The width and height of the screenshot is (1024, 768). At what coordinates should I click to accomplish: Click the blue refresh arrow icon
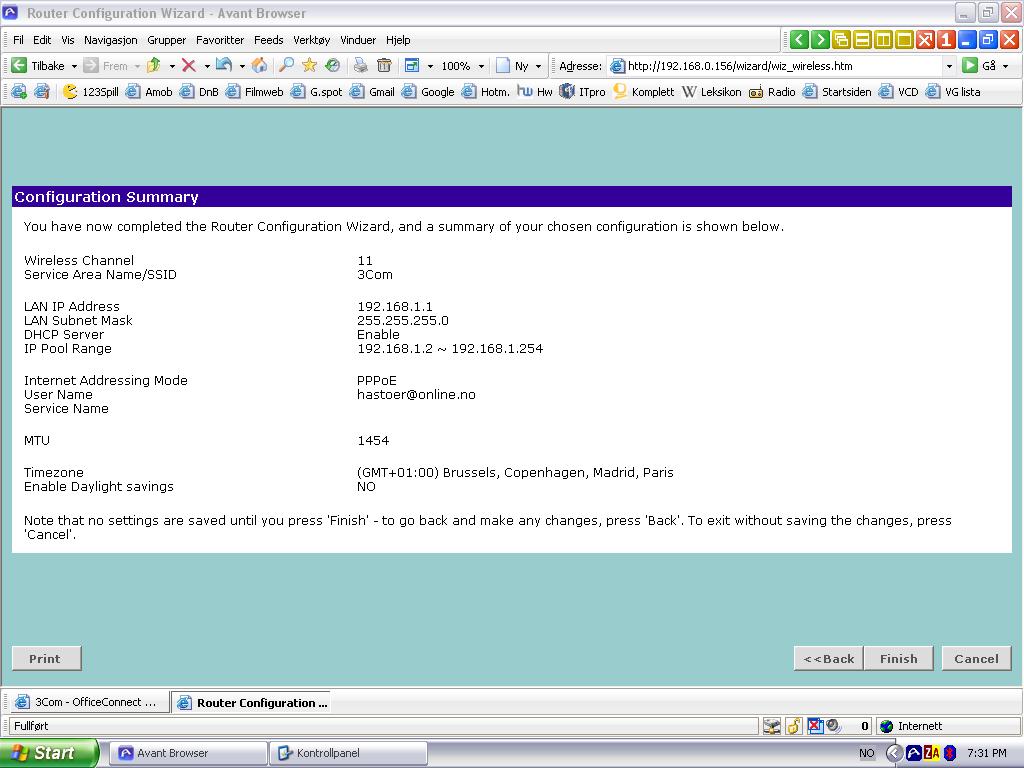pos(224,65)
